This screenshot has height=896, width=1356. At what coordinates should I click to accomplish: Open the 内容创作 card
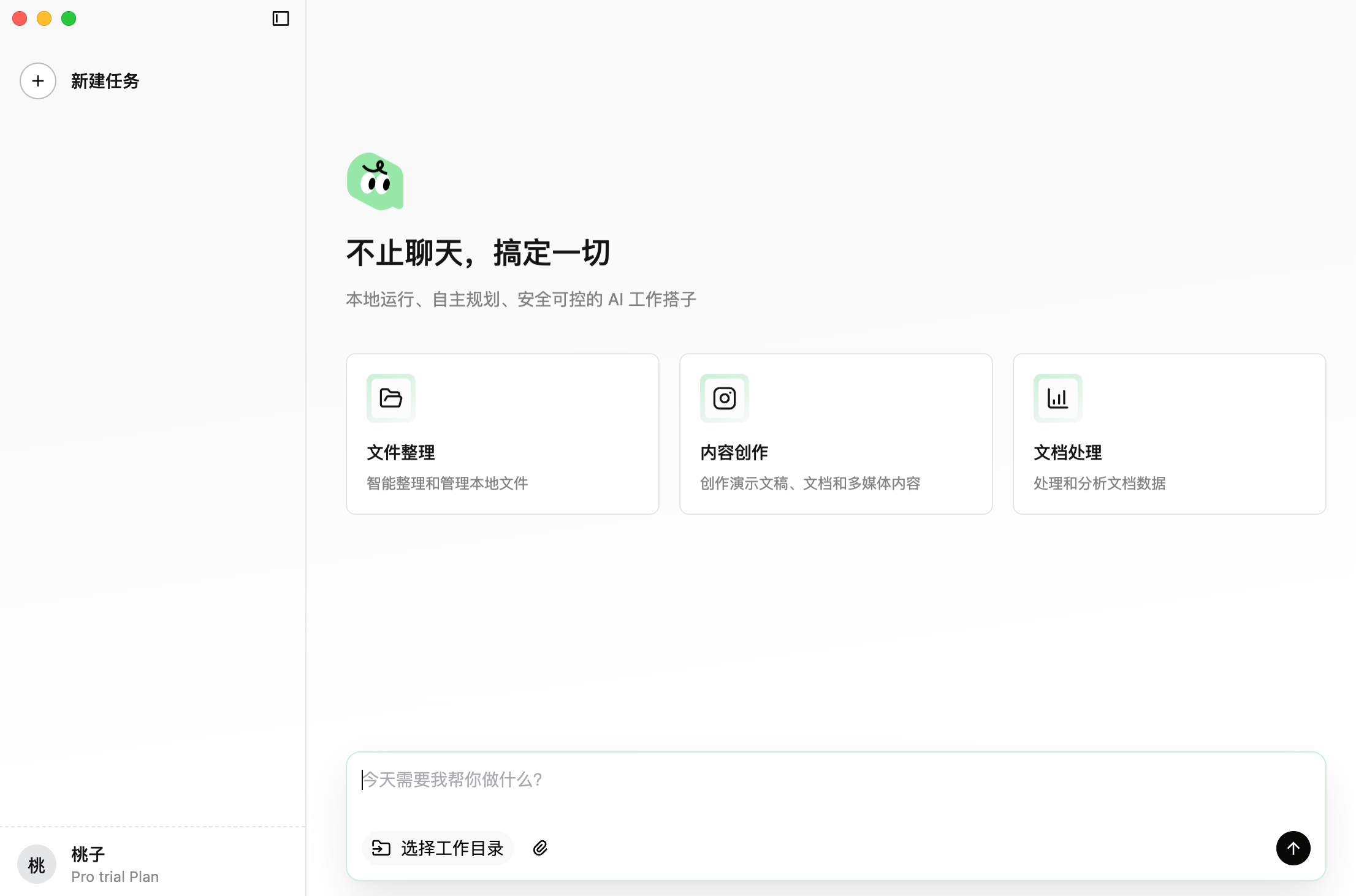836,433
